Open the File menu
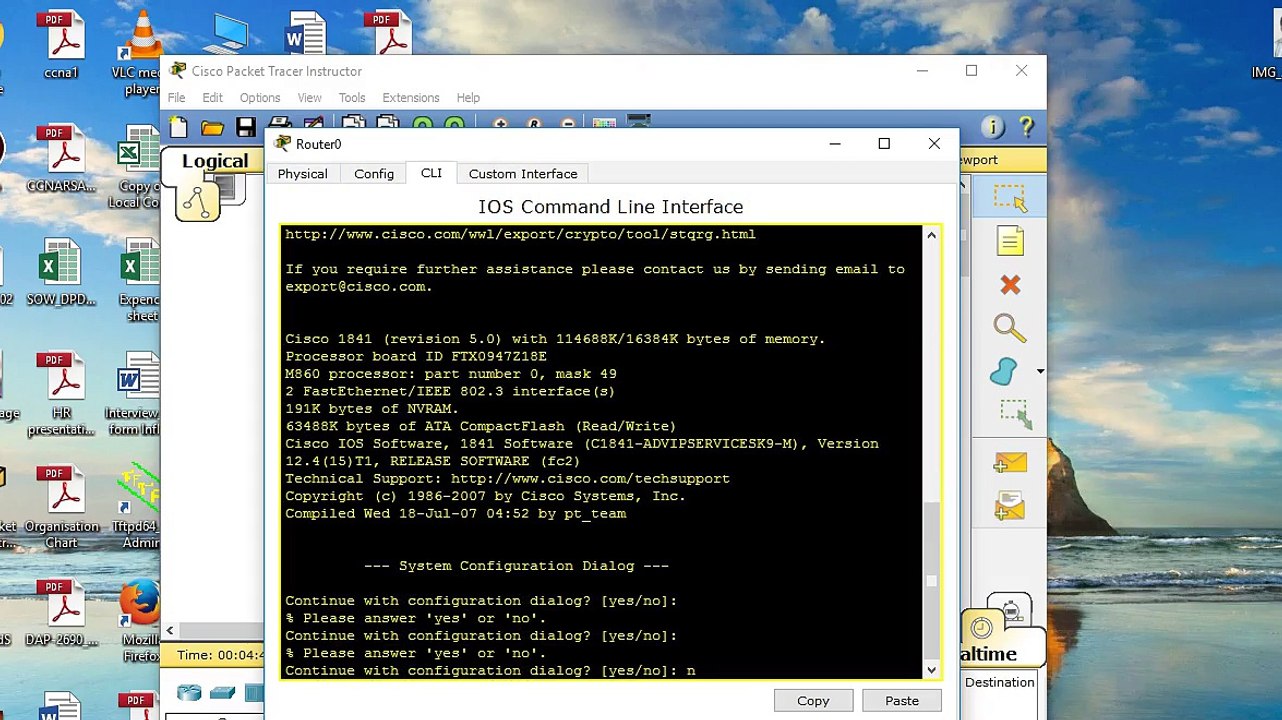Viewport: 1282px width, 720px height. tap(176, 98)
